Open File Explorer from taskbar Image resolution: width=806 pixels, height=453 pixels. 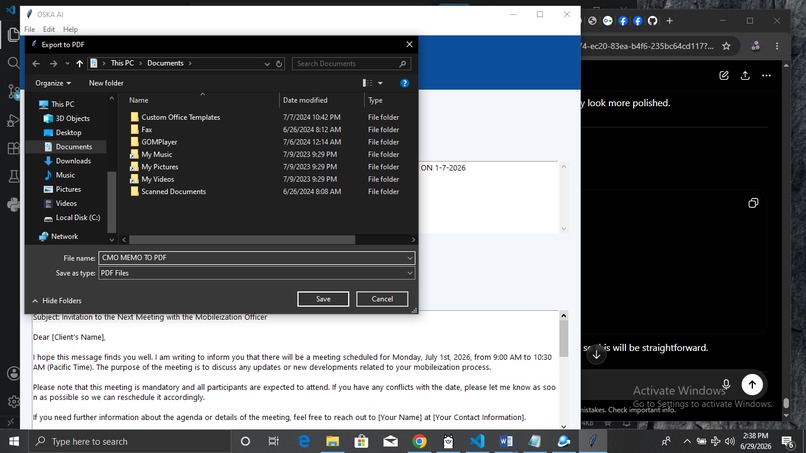[333, 441]
